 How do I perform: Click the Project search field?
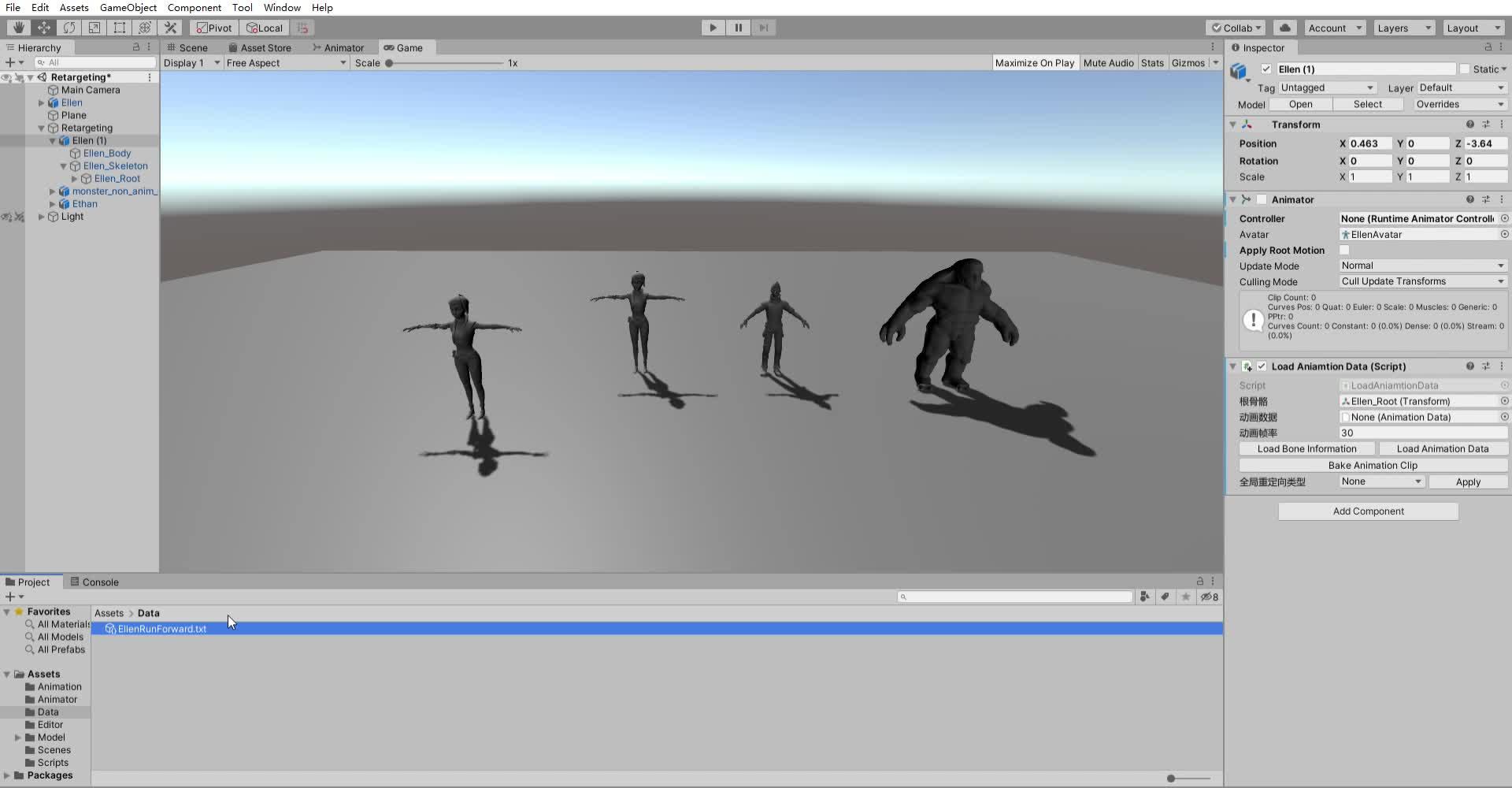[1014, 597]
